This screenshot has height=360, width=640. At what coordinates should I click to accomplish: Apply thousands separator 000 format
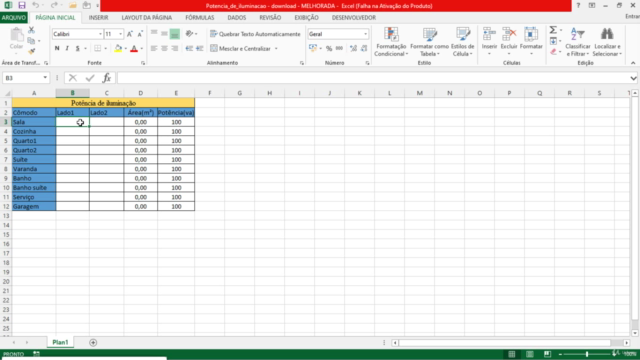[x=339, y=49]
